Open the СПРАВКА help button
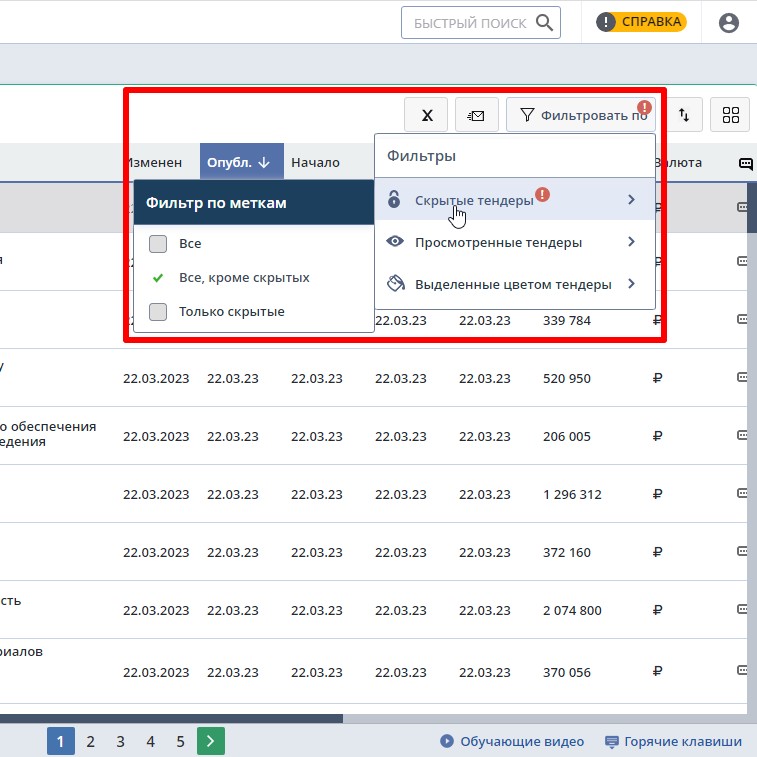Viewport: 757px width, 757px height. [641, 22]
